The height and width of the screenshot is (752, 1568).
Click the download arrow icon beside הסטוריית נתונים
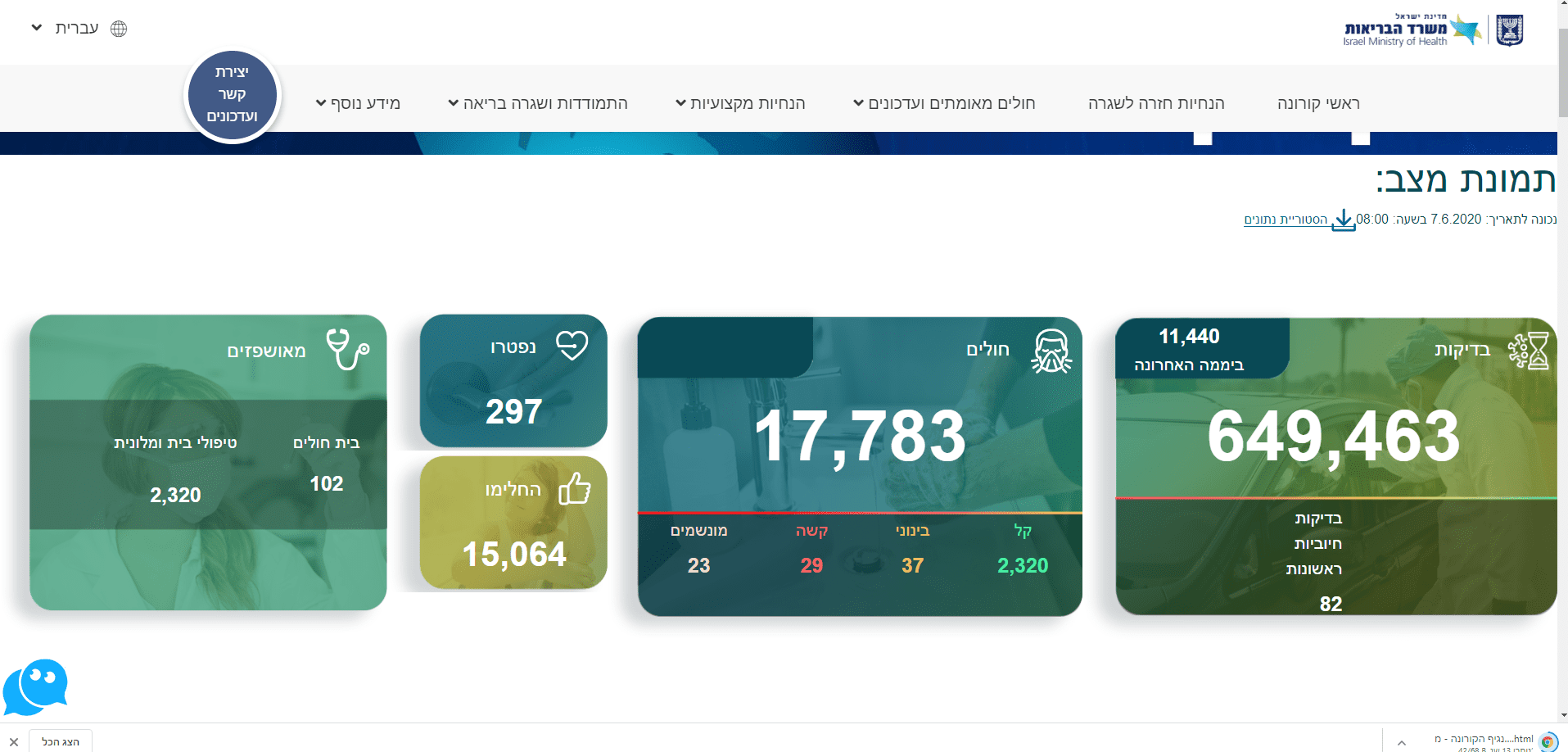coord(1343,220)
